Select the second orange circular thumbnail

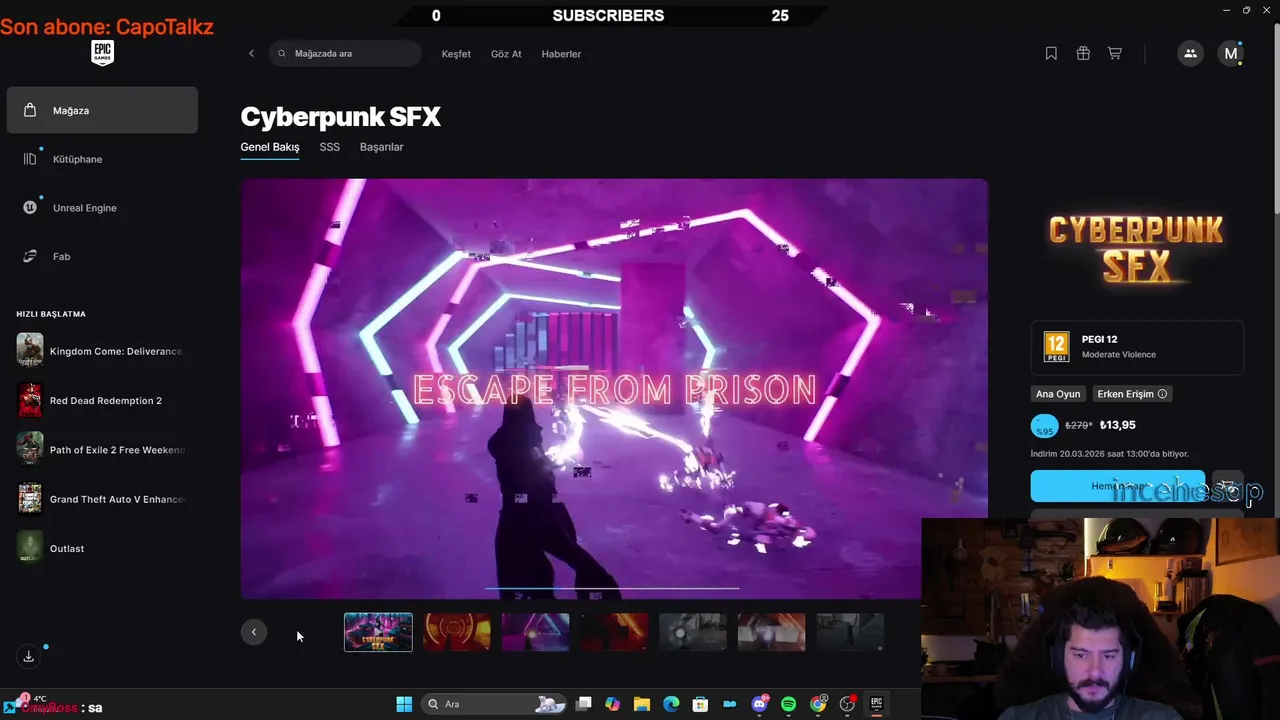pyautogui.click(x=457, y=632)
